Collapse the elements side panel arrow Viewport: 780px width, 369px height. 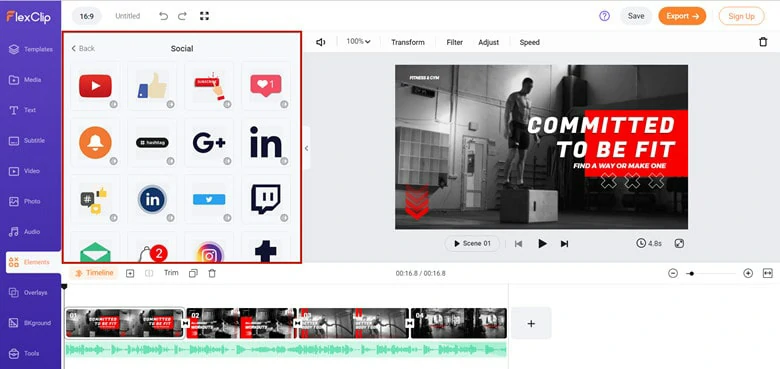306,148
